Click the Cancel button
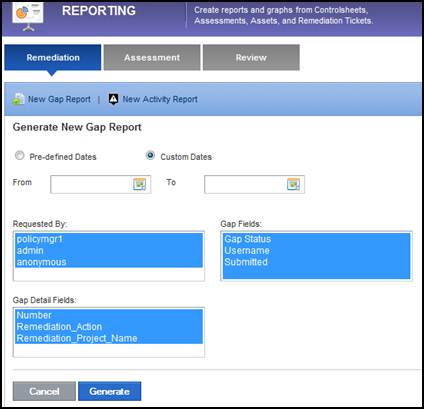424x409 pixels. click(x=44, y=391)
